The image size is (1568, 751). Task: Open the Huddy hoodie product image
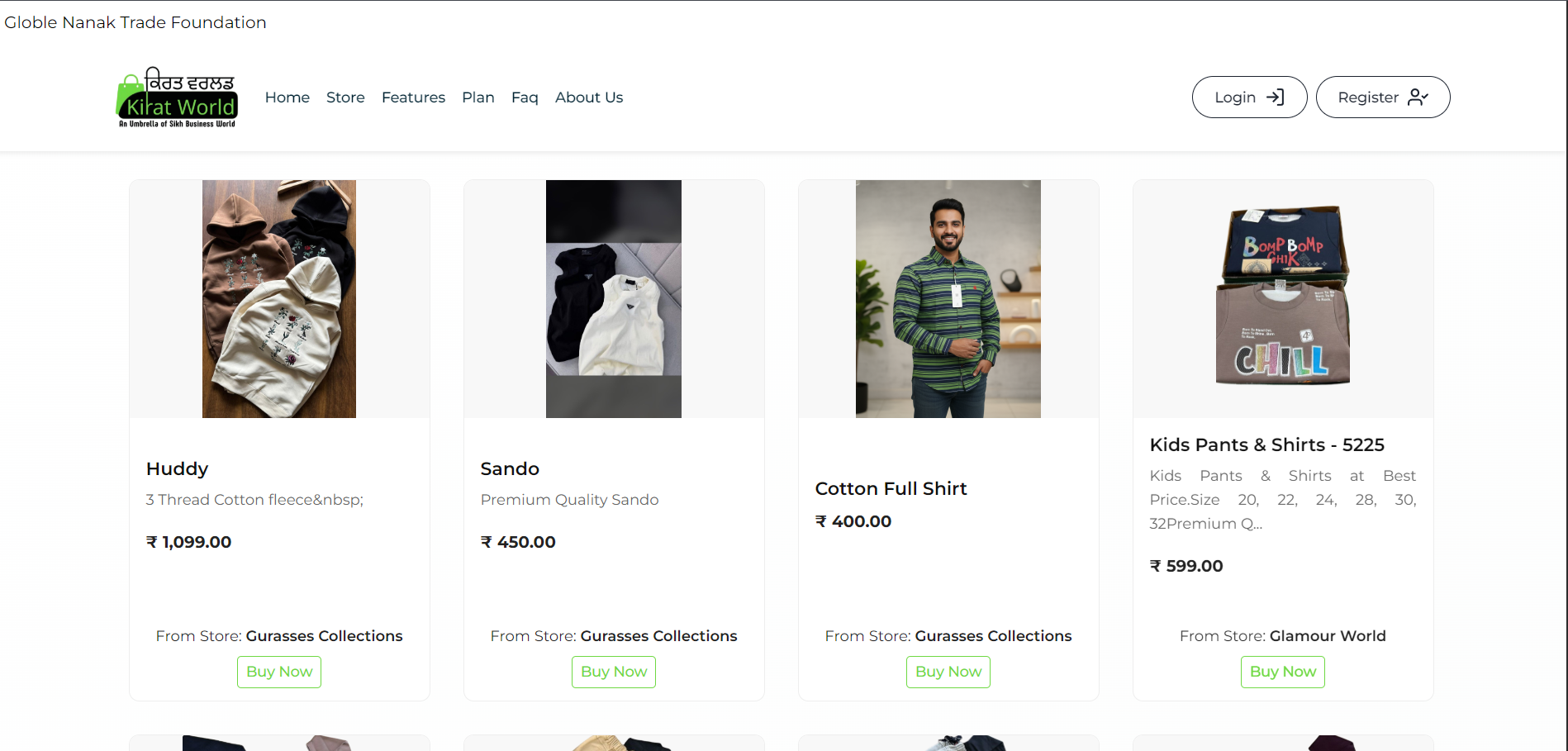(x=279, y=299)
